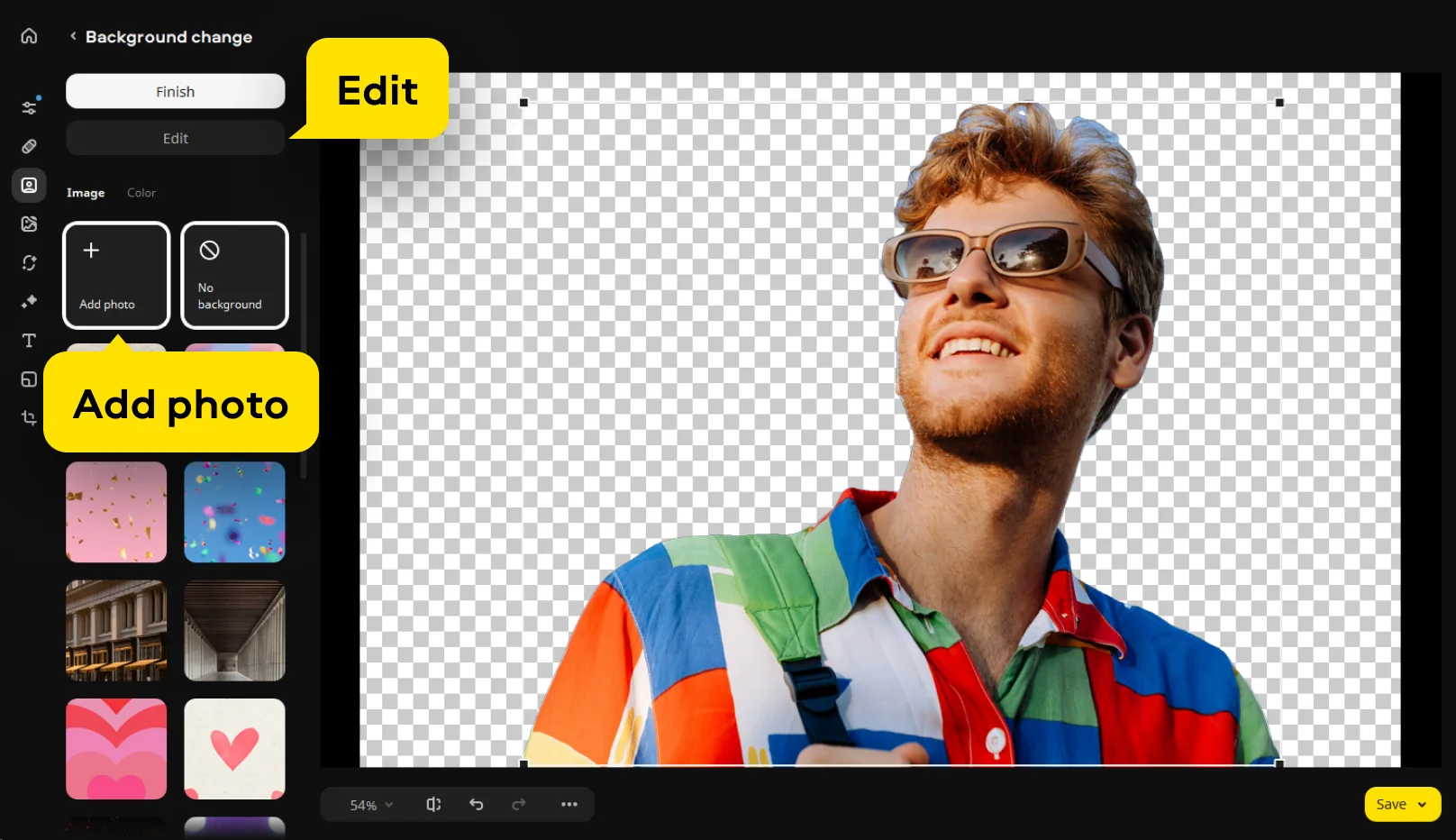Choose the No background option
Screen dimensions: 1456x840
point(235,275)
